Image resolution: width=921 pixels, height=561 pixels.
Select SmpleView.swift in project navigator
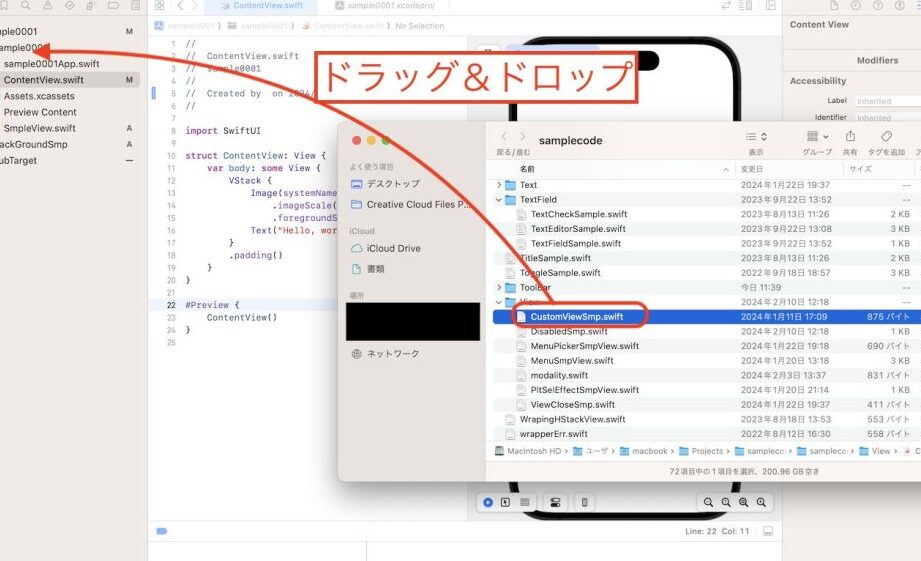[x=39, y=128]
